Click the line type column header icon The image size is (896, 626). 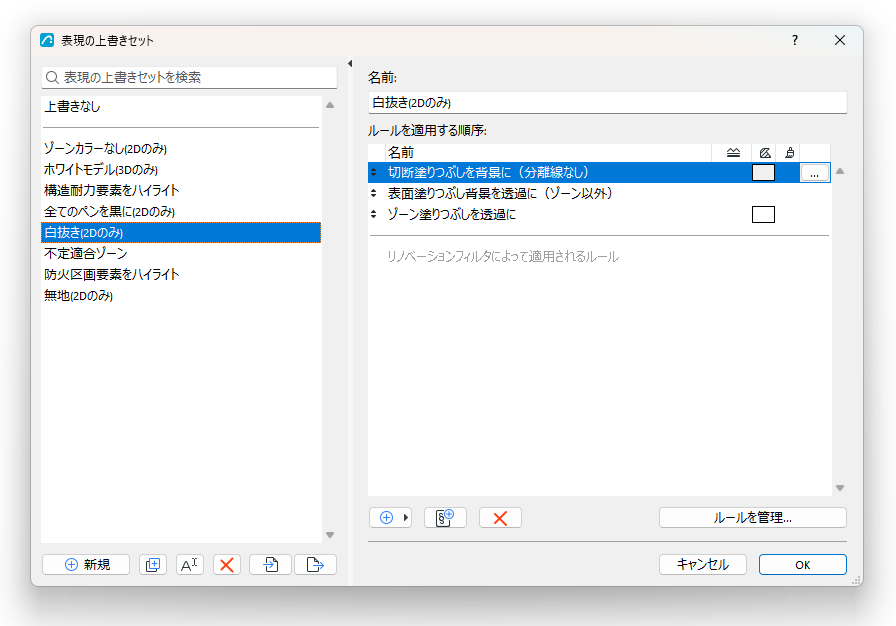(x=733, y=153)
